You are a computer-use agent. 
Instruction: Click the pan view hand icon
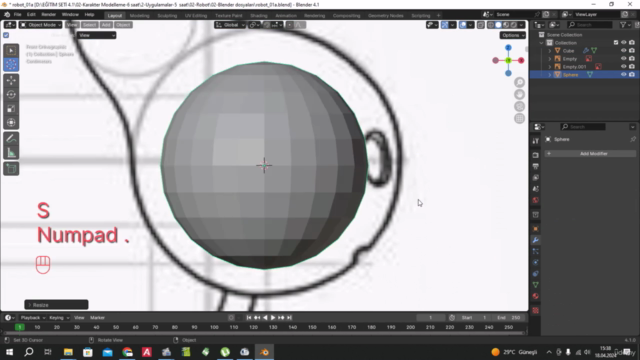click(519, 94)
